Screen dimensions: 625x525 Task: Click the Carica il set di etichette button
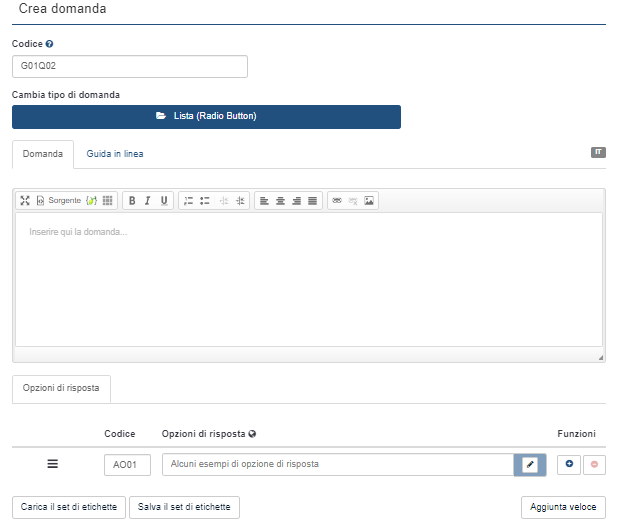pos(70,507)
